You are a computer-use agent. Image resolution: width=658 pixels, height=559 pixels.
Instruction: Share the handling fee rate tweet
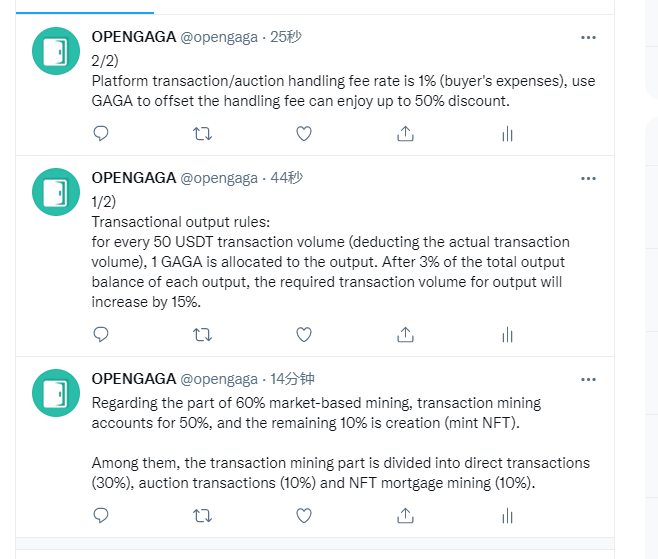(405, 133)
